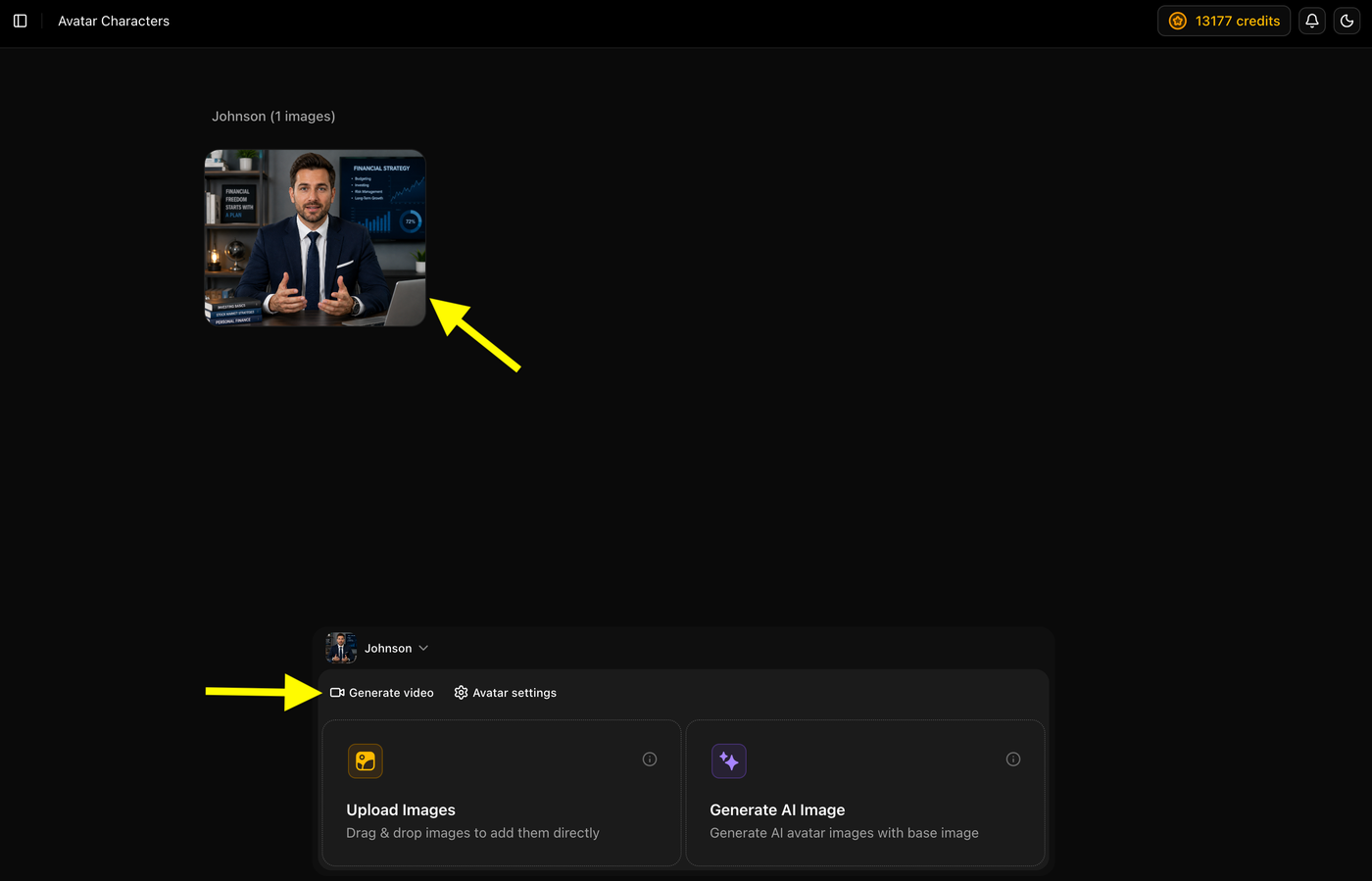Open Johnson's avatar image thumbnail
Image resolution: width=1372 pixels, height=881 pixels.
click(x=315, y=238)
